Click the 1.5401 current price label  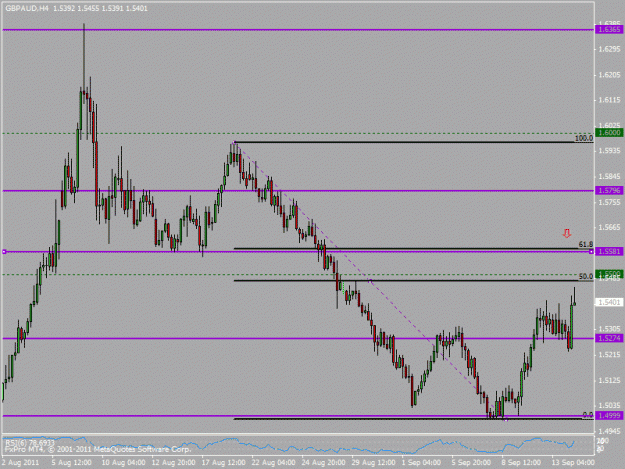609,302
